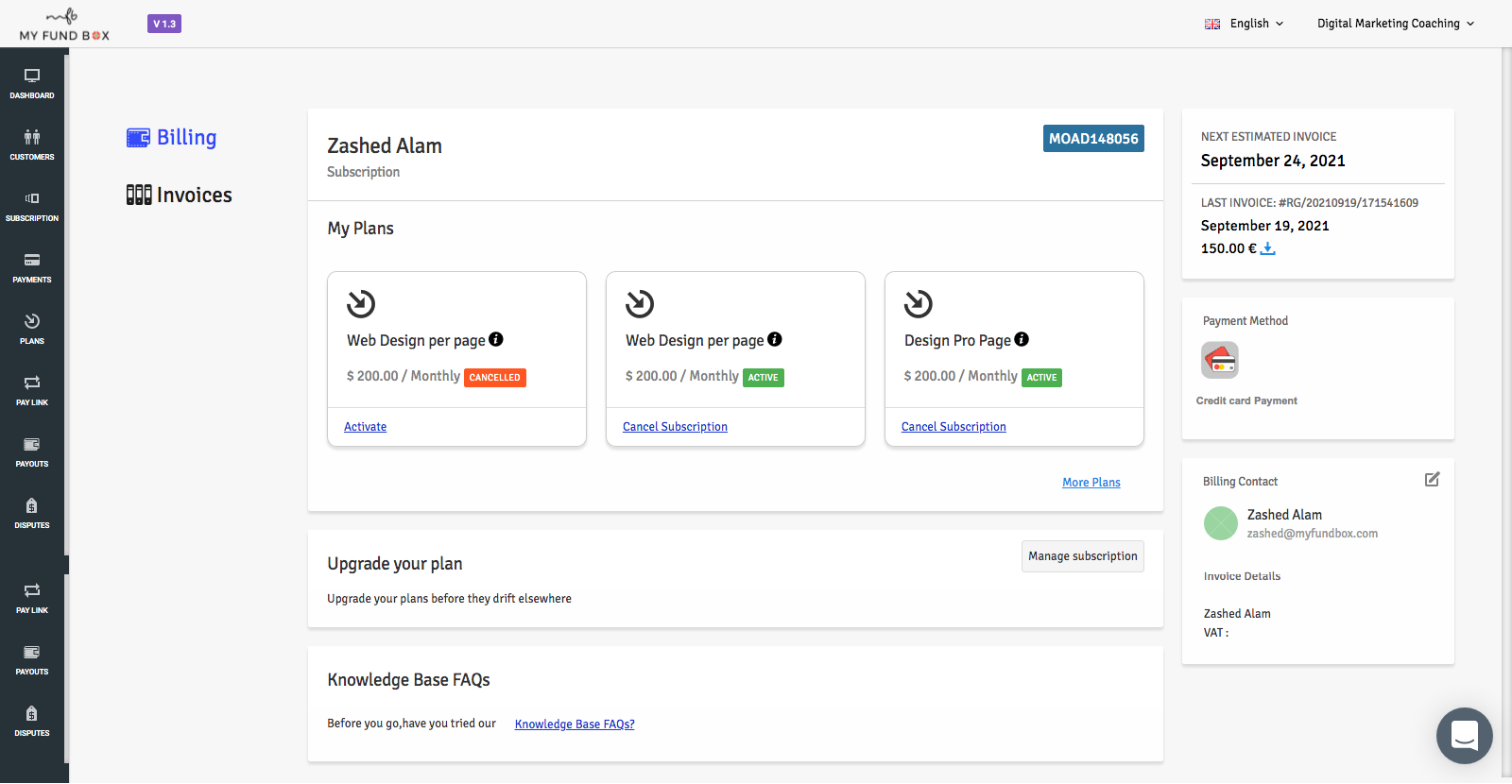
Task: Click the zashed@myfundbox.com email
Action: [x=1313, y=534]
